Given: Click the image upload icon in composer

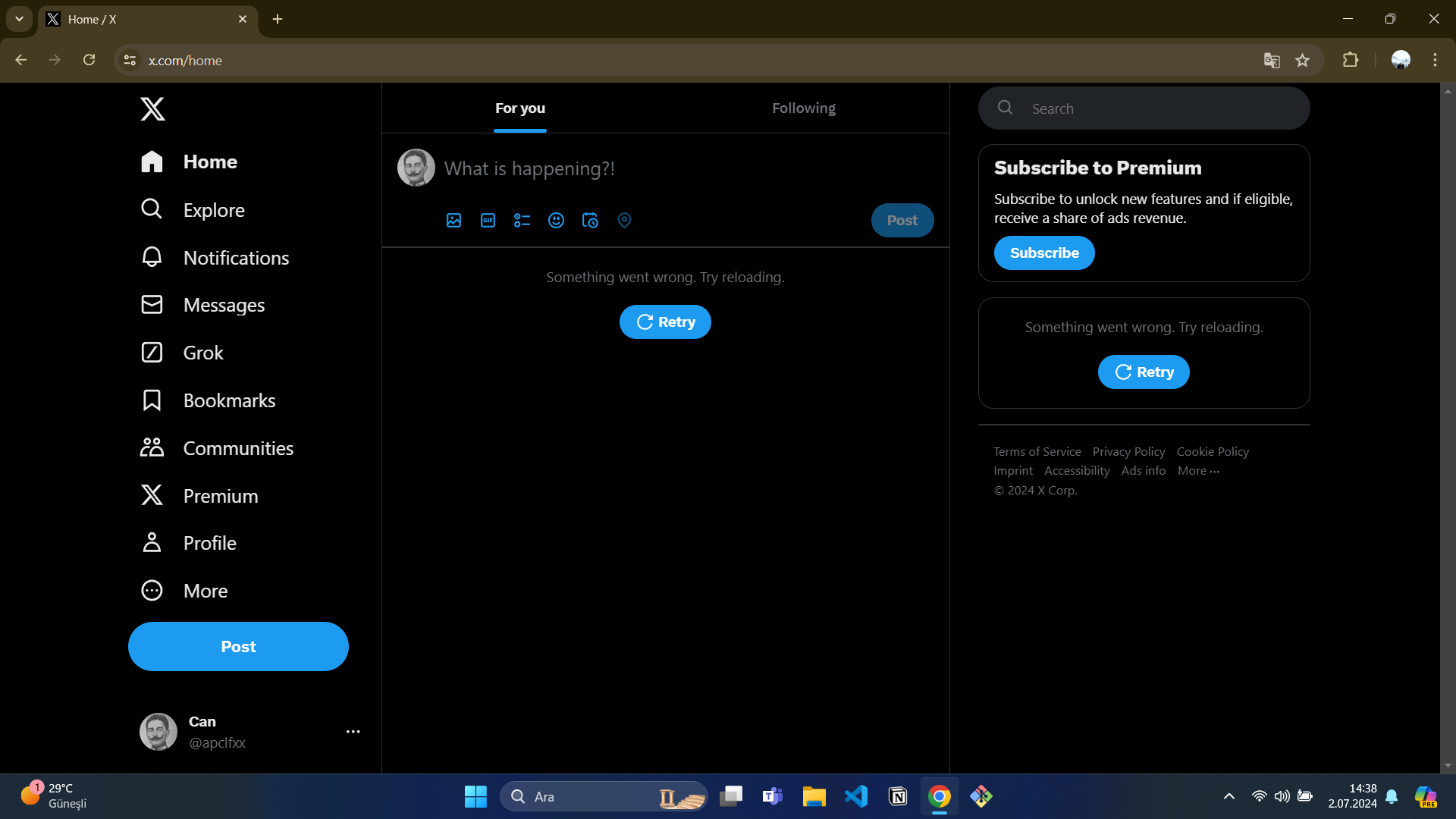Looking at the screenshot, I should point(453,220).
